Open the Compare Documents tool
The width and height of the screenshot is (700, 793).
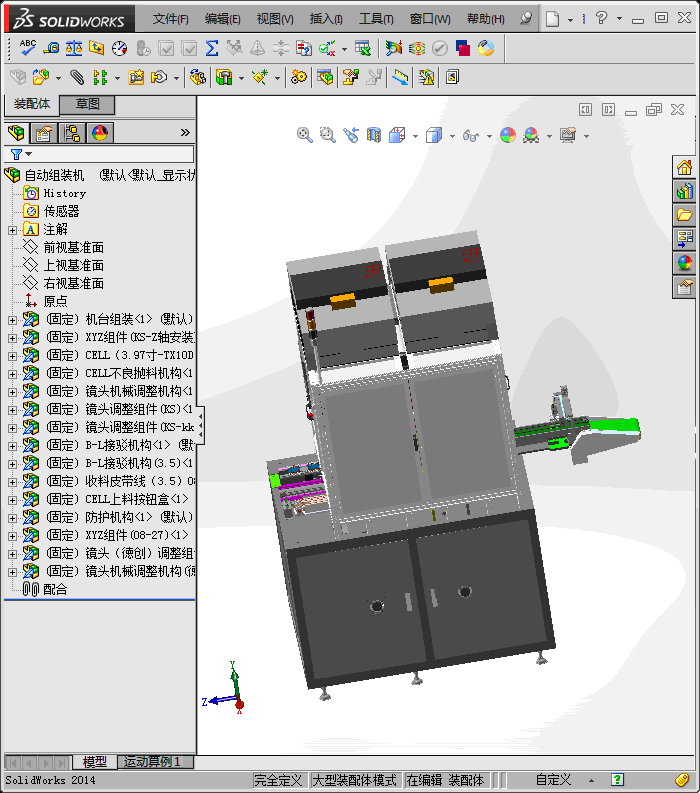coord(303,48)
